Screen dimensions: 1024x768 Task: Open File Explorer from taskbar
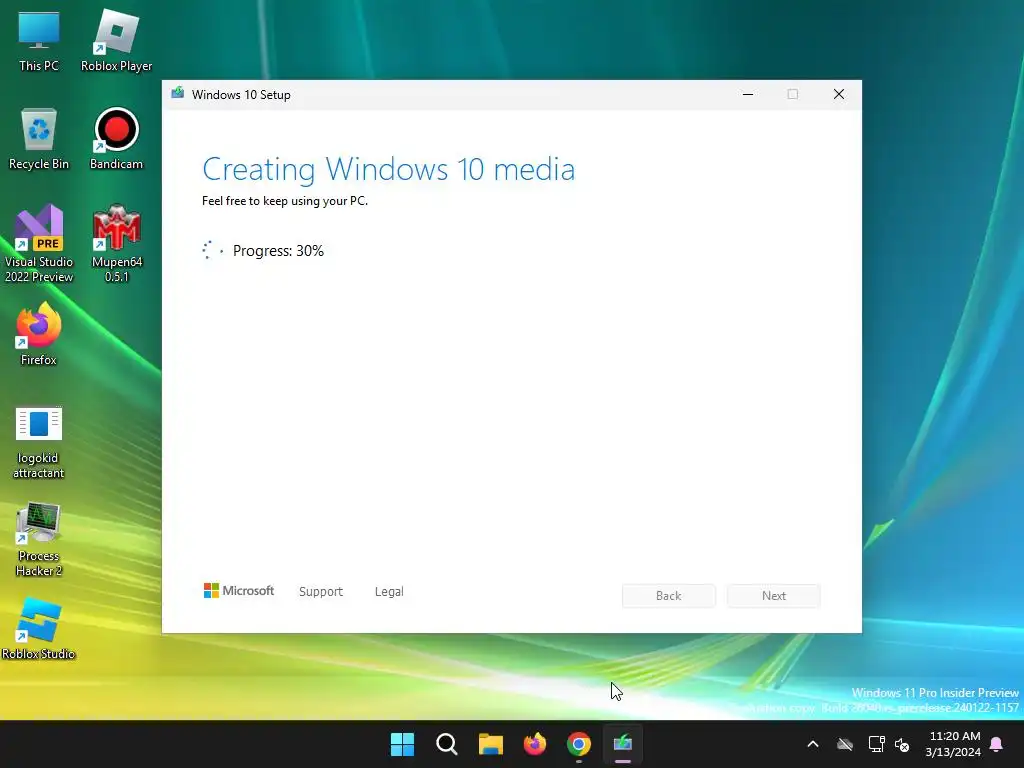coord(490,744)
